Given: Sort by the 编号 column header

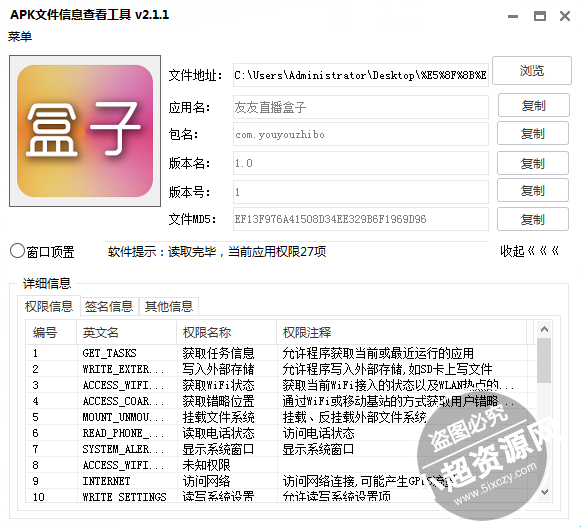Looking at the screenshot, I should pyautogui.click(x=51, y=332).
